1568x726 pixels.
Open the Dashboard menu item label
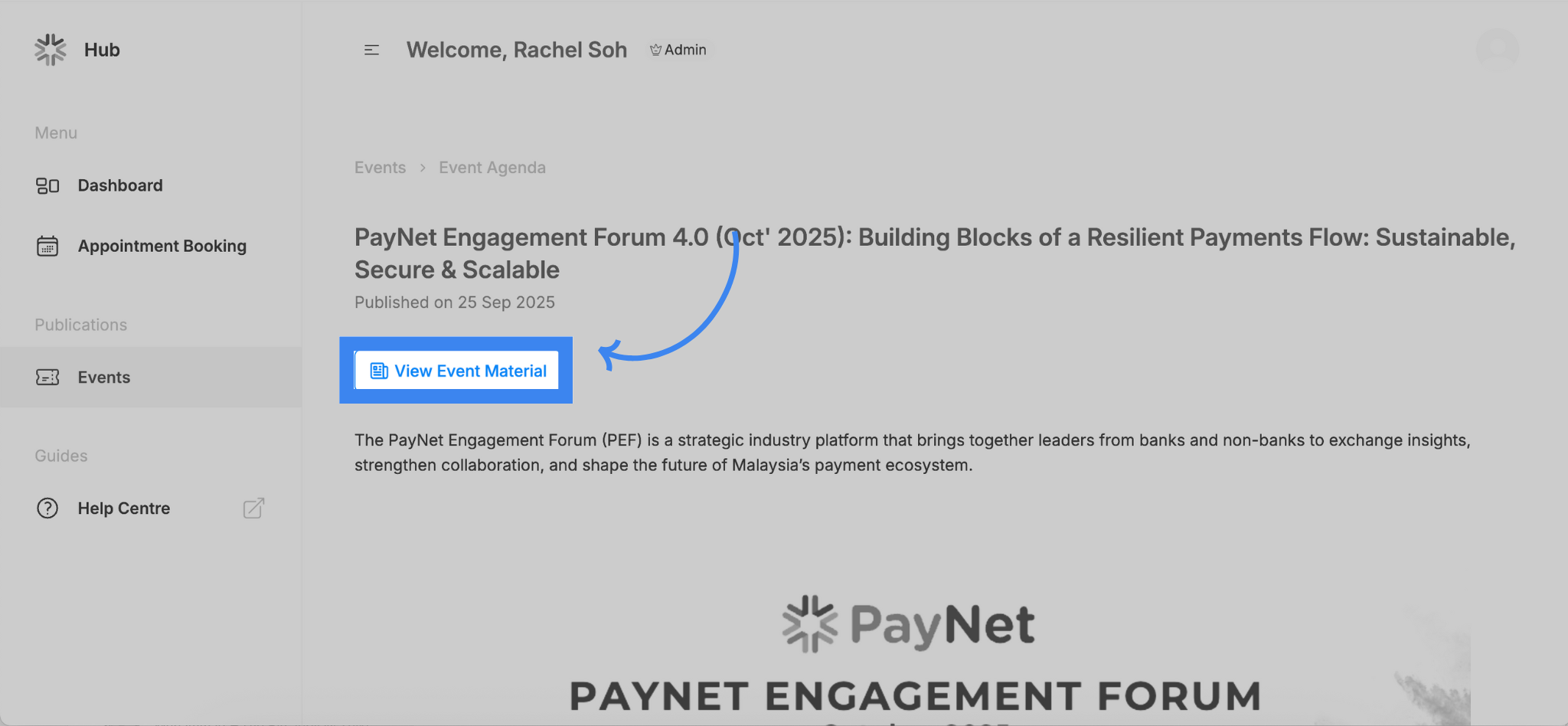[120, 185]
